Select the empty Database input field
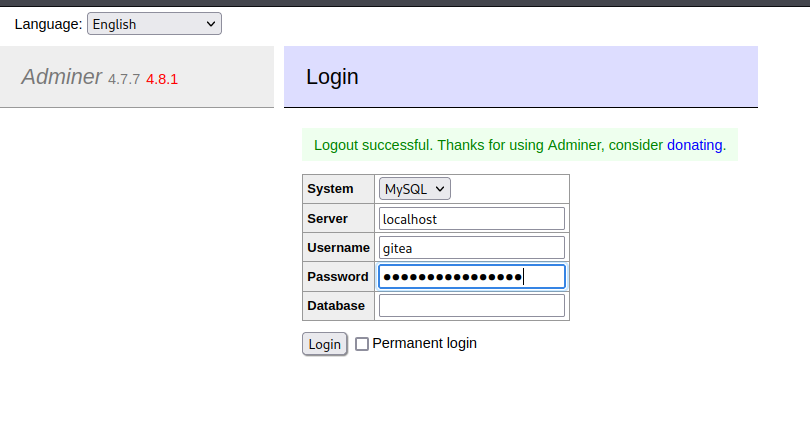This screenshot has width=810, height=421. pos(471,306)
